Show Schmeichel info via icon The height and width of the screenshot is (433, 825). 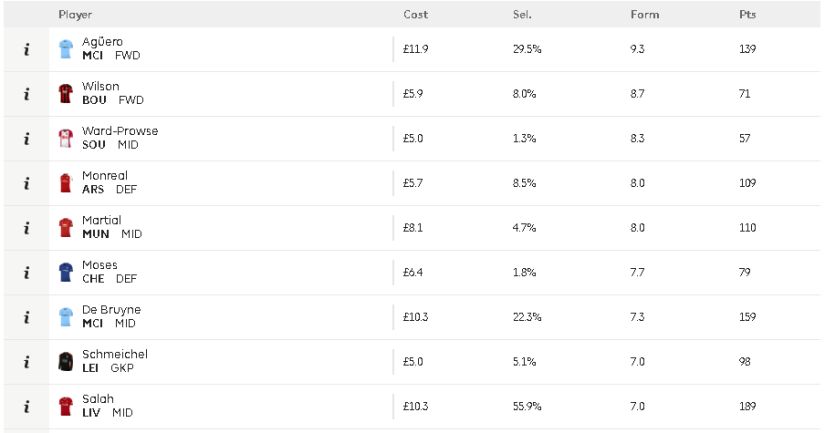click(x=26, y=362)
